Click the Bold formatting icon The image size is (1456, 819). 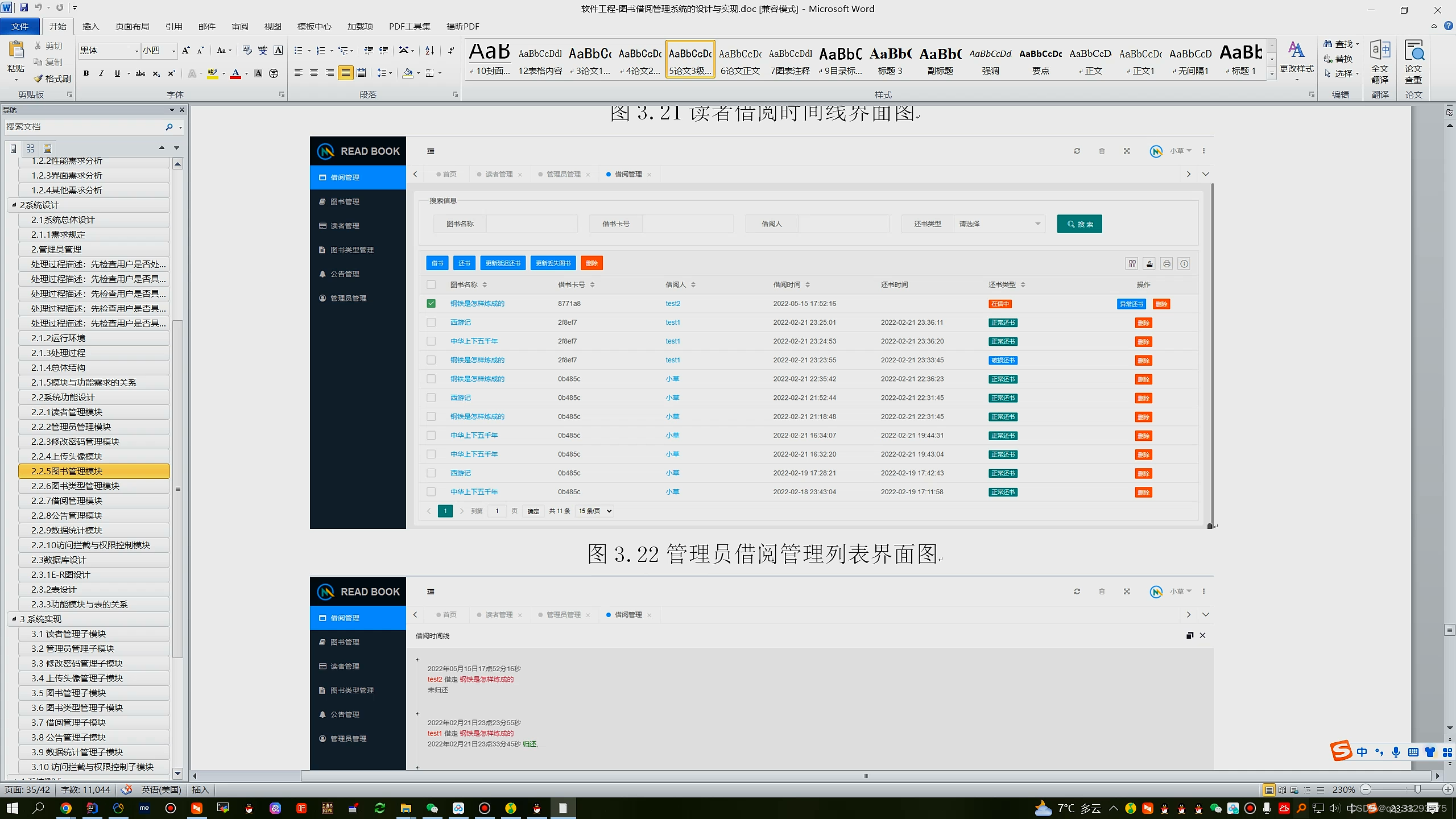point(86,73)
